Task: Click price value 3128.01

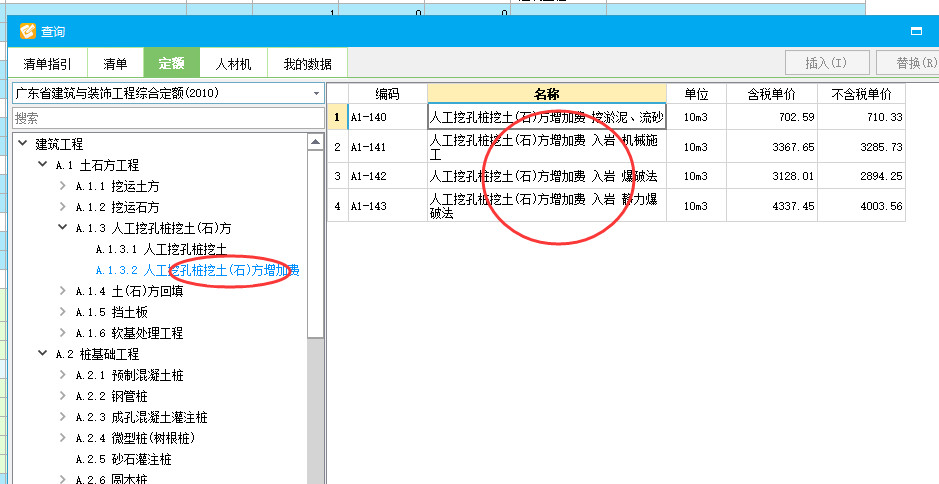Action: [x=793, y=176]
